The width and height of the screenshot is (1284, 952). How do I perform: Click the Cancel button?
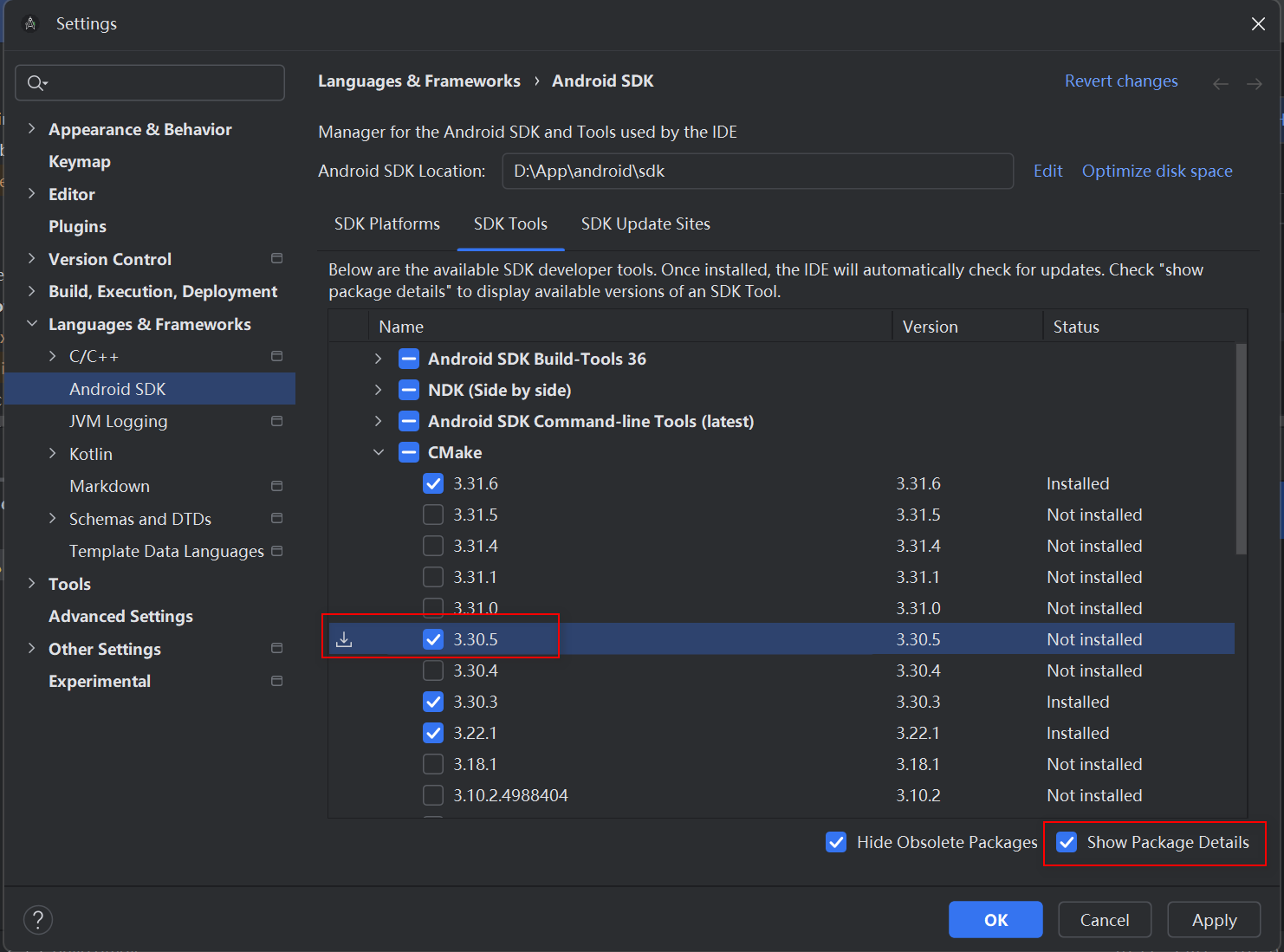[1105, 920]
